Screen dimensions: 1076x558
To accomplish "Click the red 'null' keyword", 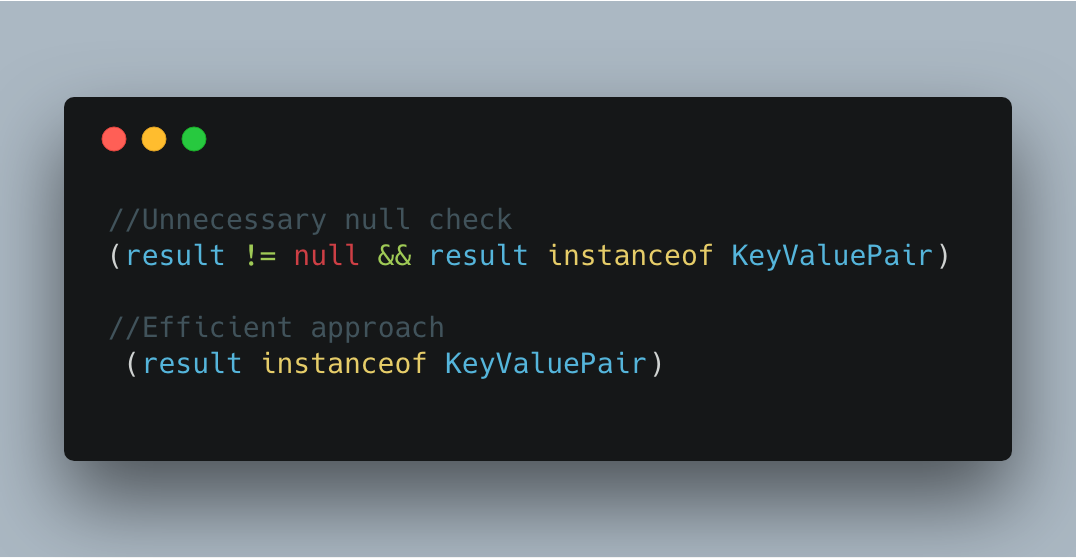I will [327, 255].
